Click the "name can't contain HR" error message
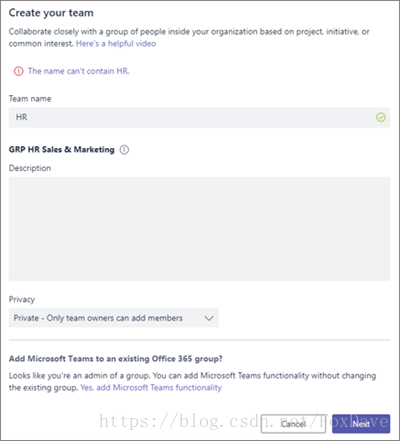 (x=79, y=71)
